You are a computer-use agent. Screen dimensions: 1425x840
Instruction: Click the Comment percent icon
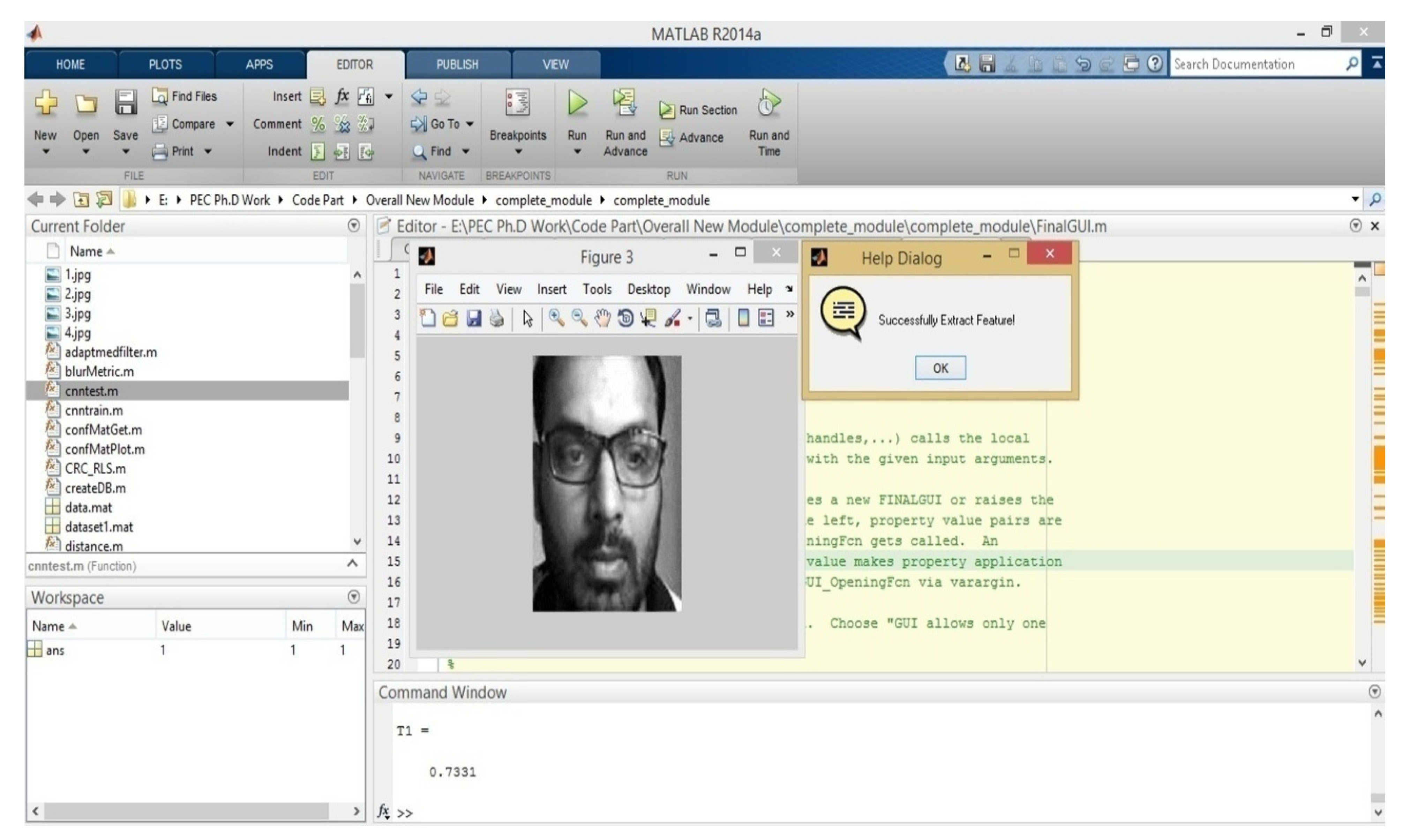pos(318,124)
